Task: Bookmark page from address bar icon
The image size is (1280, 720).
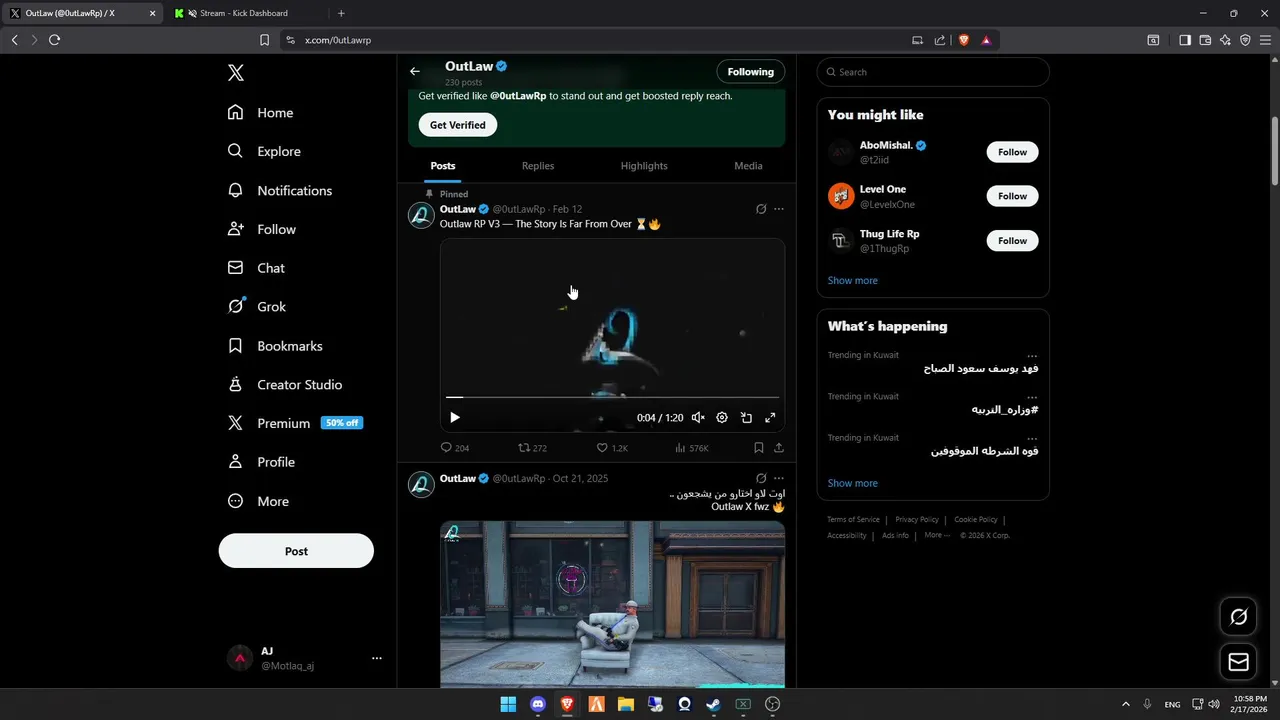Action: pyautogui.click(x=264, y=40)
